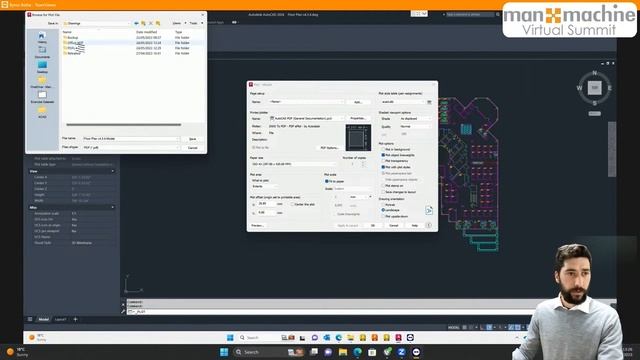This screenshot has width=640, height=360.
Task: Enable Save changes to layout checkbox
Action: 383,192
